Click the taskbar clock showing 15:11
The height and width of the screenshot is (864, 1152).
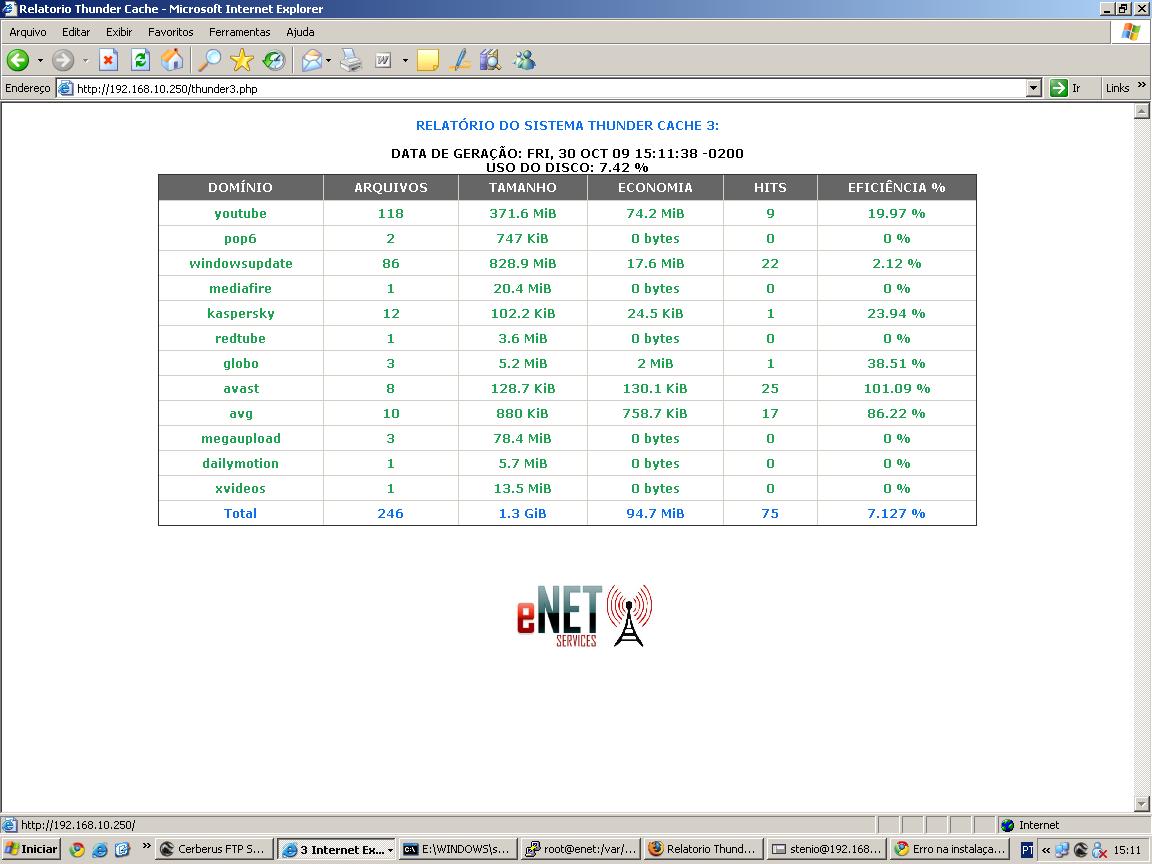tap(1127, 850)
